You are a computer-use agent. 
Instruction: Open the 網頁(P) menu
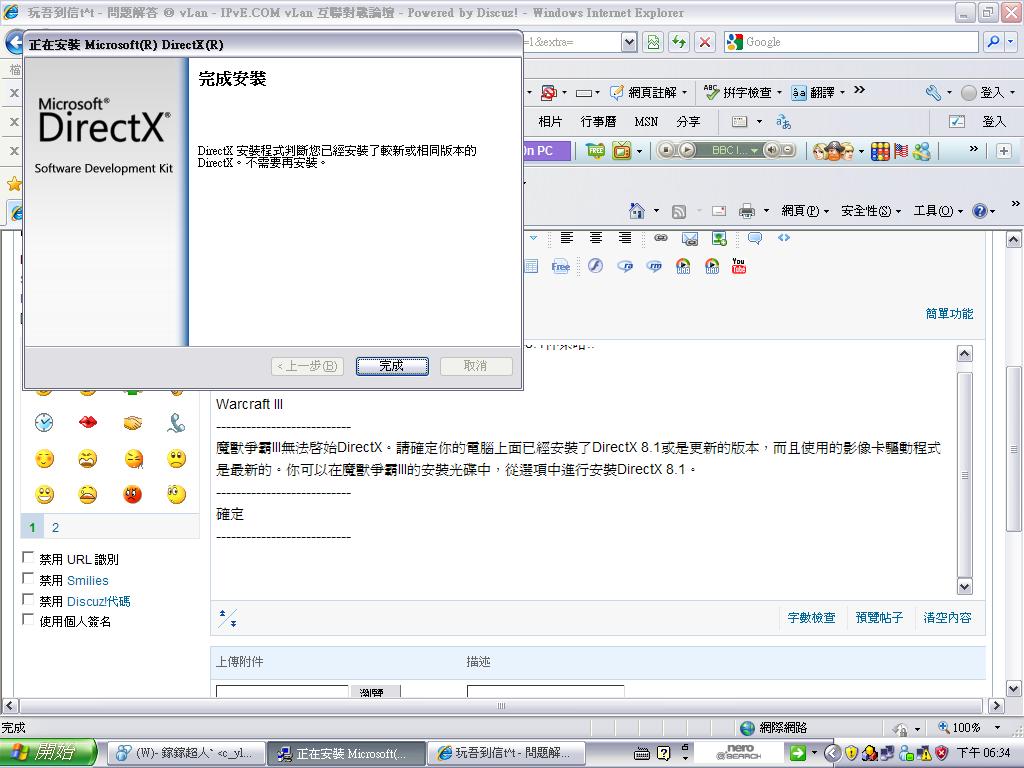(x=805, y=210)
